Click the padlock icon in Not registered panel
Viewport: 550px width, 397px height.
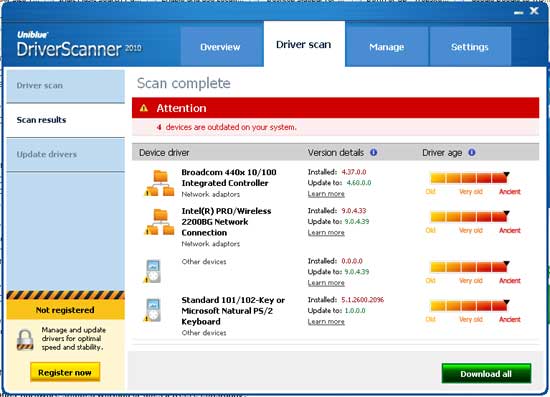pos(25,339)
